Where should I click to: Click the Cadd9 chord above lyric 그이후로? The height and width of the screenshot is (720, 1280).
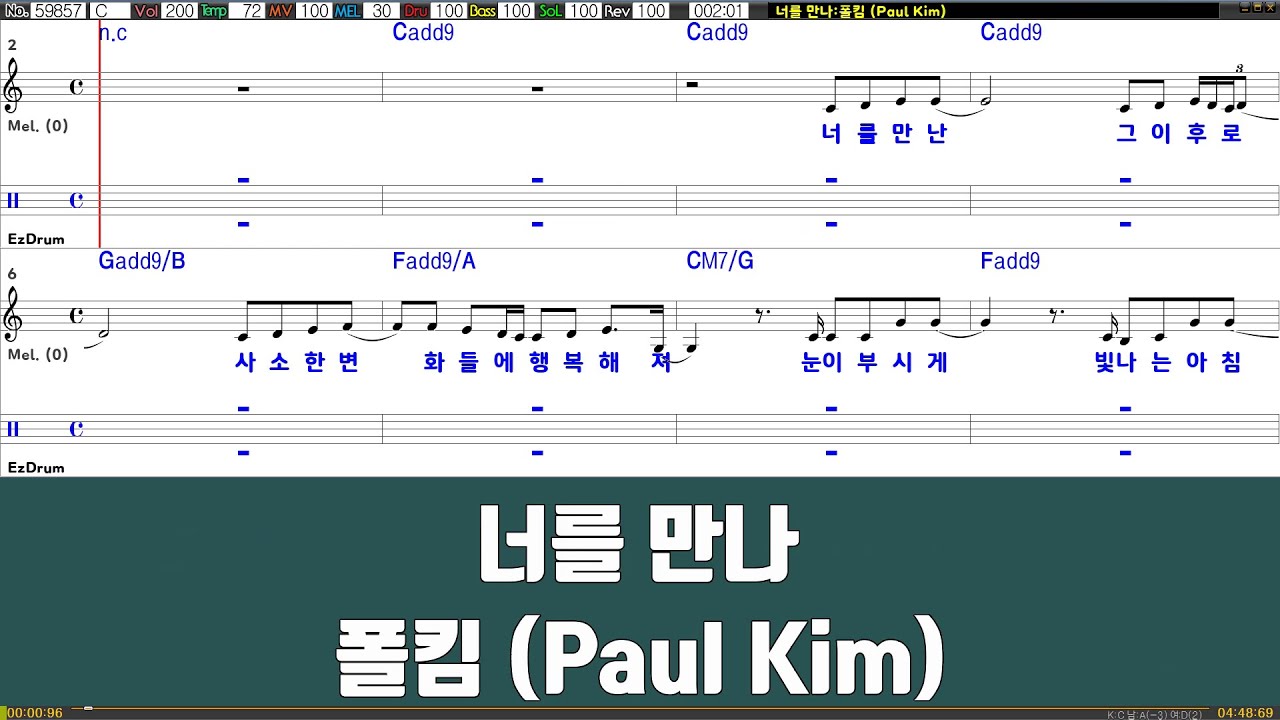point(1011,33)
